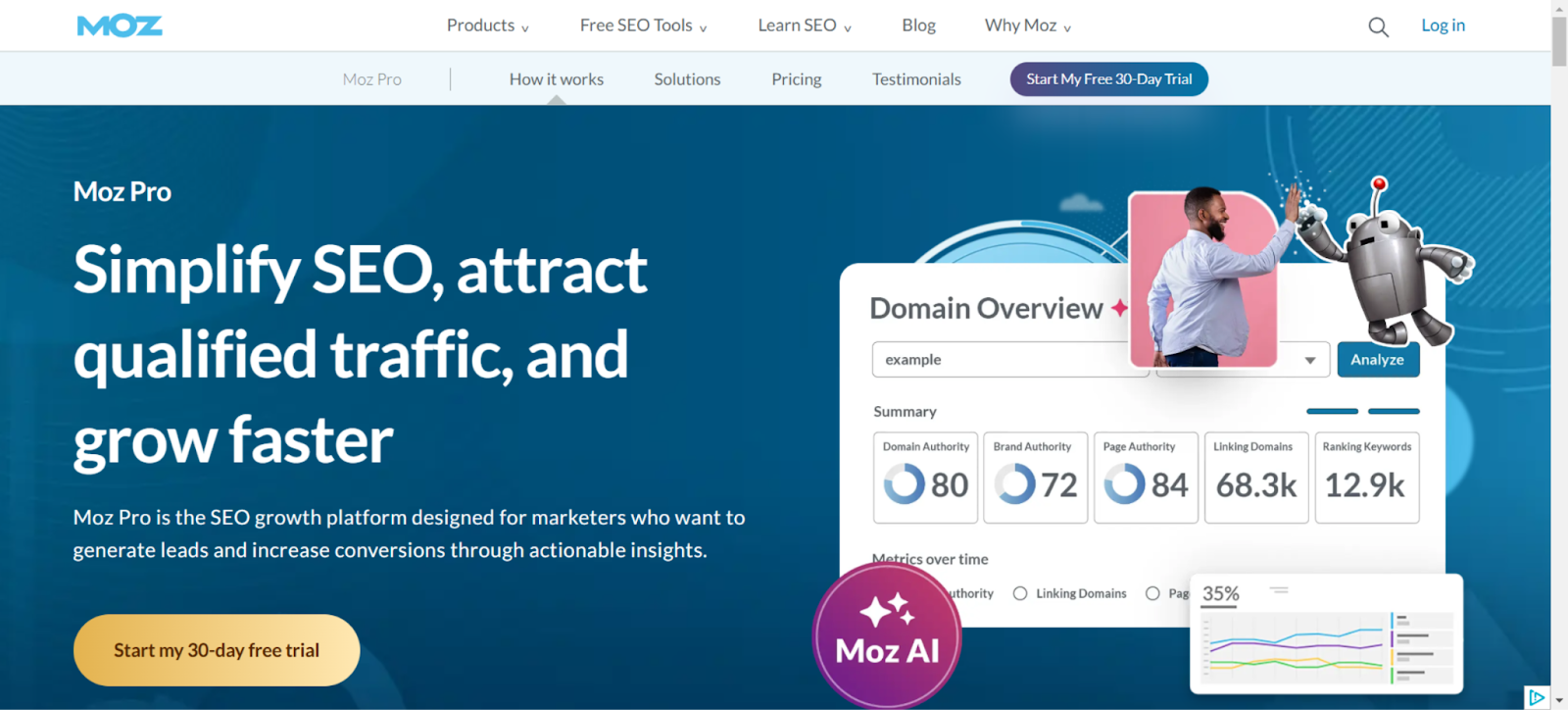Screen dimensions: 1568x710
Task: Click the pink sparkle beside Domain Overview
Action: pos(1119,308)
